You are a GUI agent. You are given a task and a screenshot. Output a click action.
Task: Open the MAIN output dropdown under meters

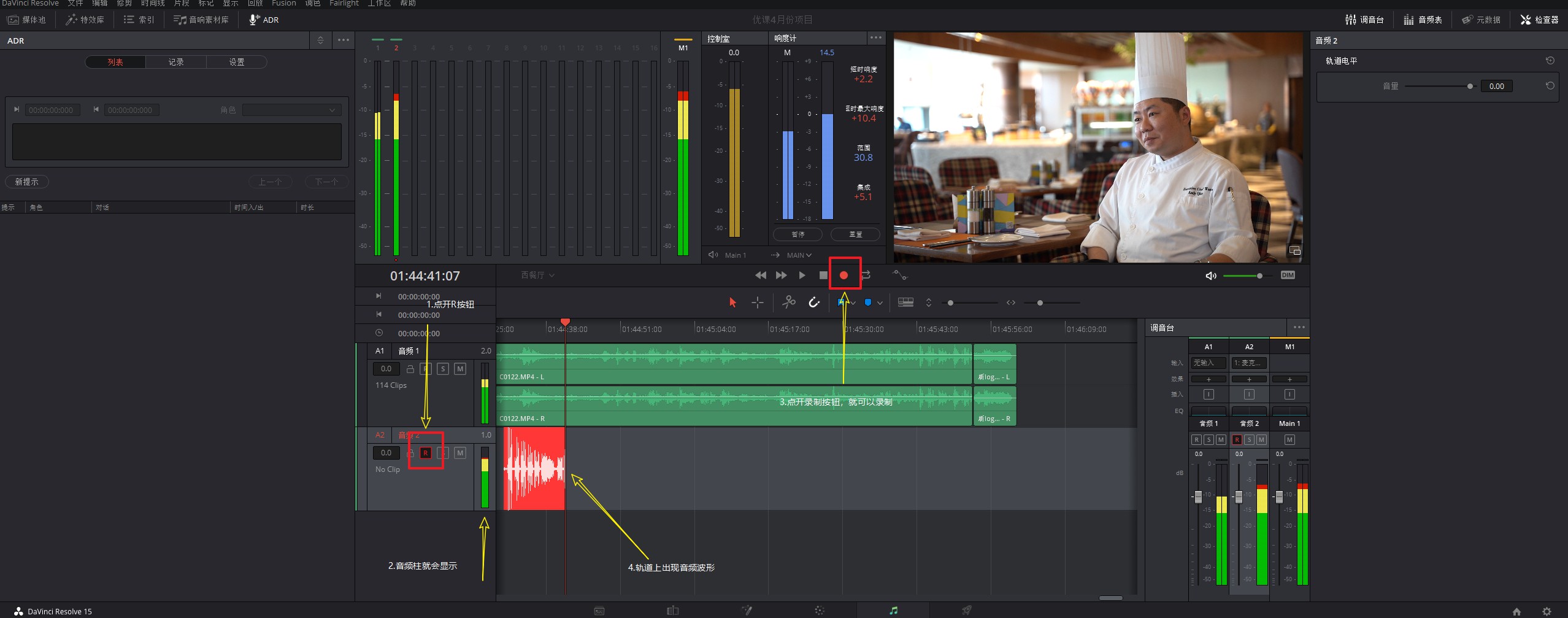click(799, 255)
